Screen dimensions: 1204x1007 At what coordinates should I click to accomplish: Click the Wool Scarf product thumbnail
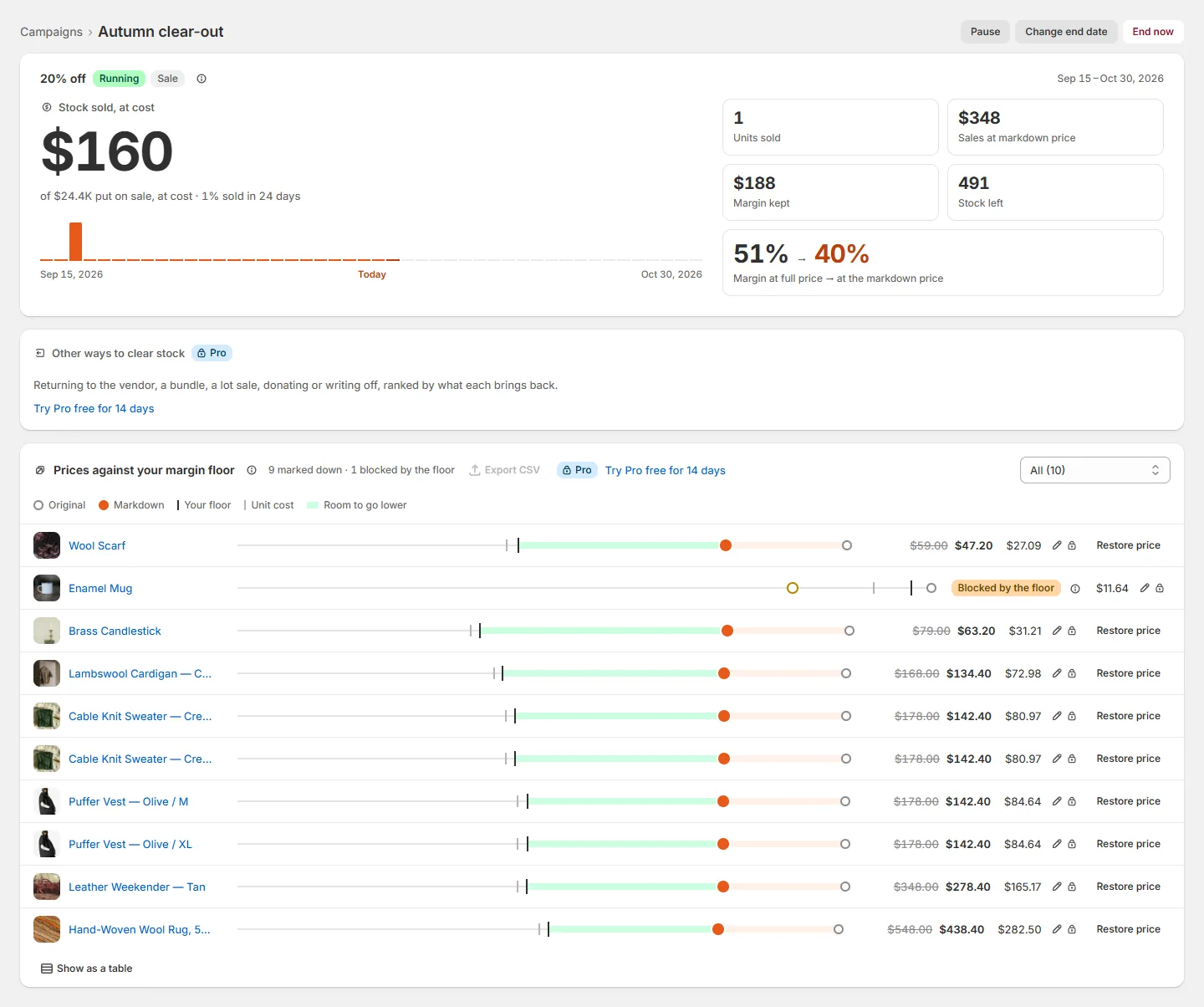pyautogui.click(x=47, y=545)
